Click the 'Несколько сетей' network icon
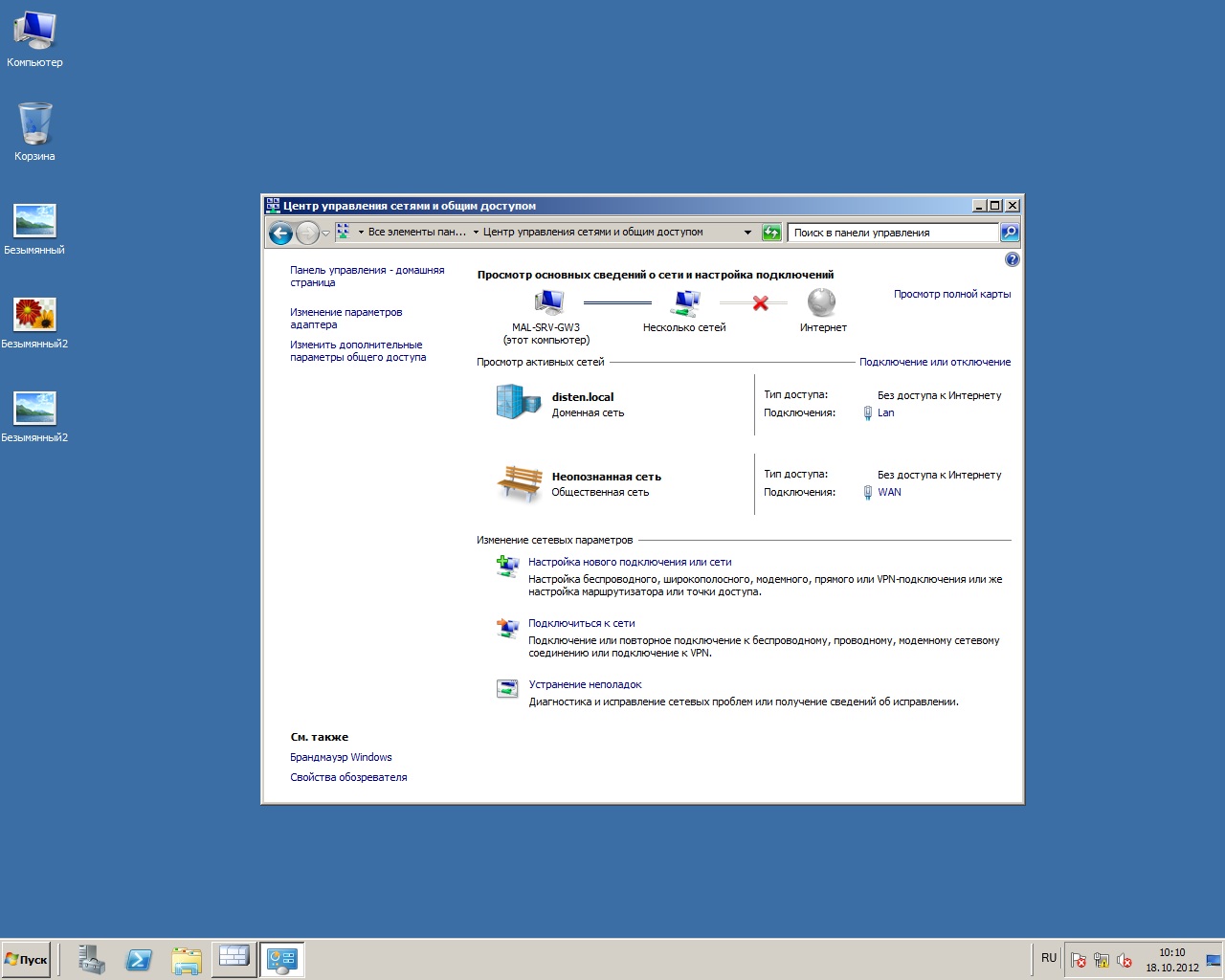Screen dimensions: 1225x980 [685, 302]
